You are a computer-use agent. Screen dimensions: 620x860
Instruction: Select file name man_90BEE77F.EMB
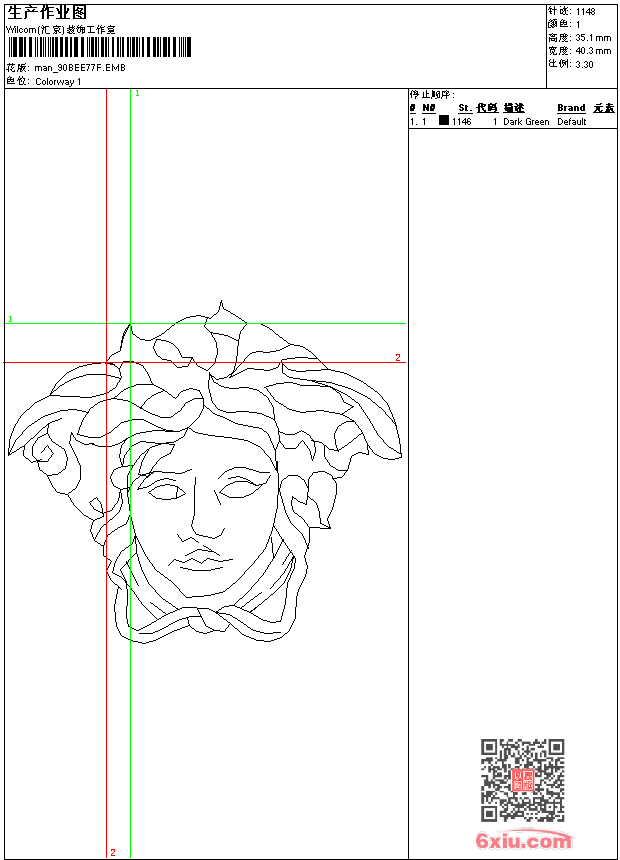coord(80,67)
